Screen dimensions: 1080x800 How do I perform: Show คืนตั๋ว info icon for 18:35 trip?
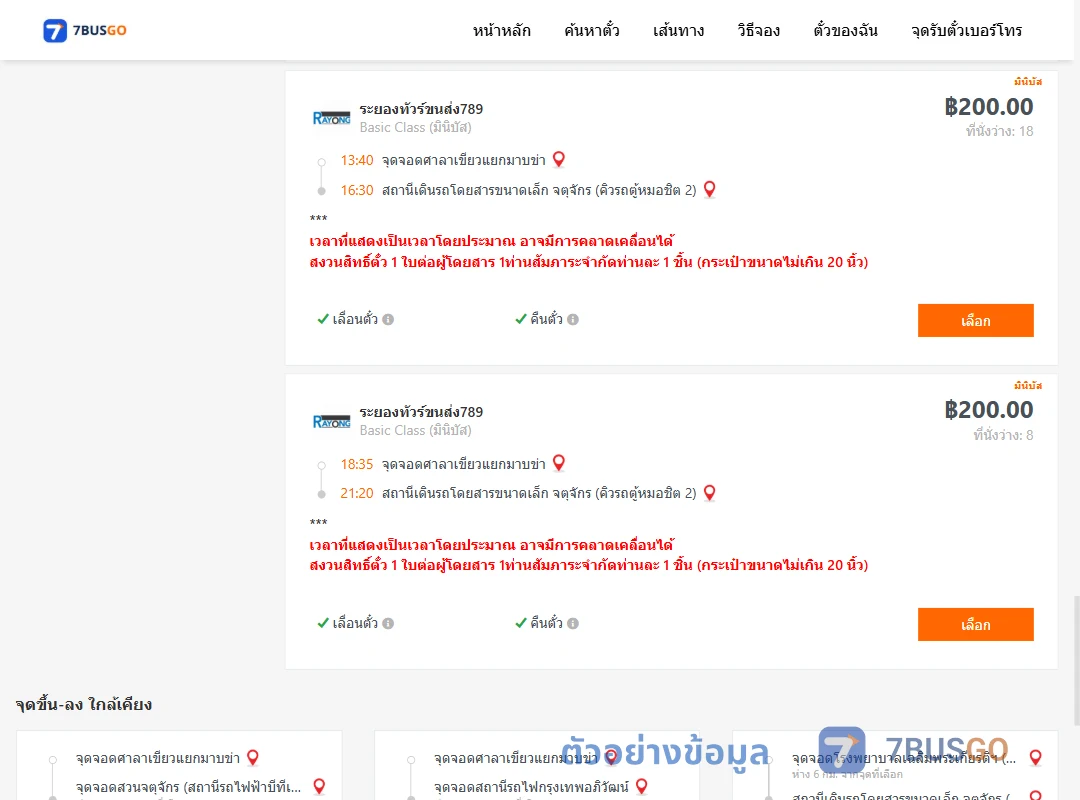pos(573,623)
